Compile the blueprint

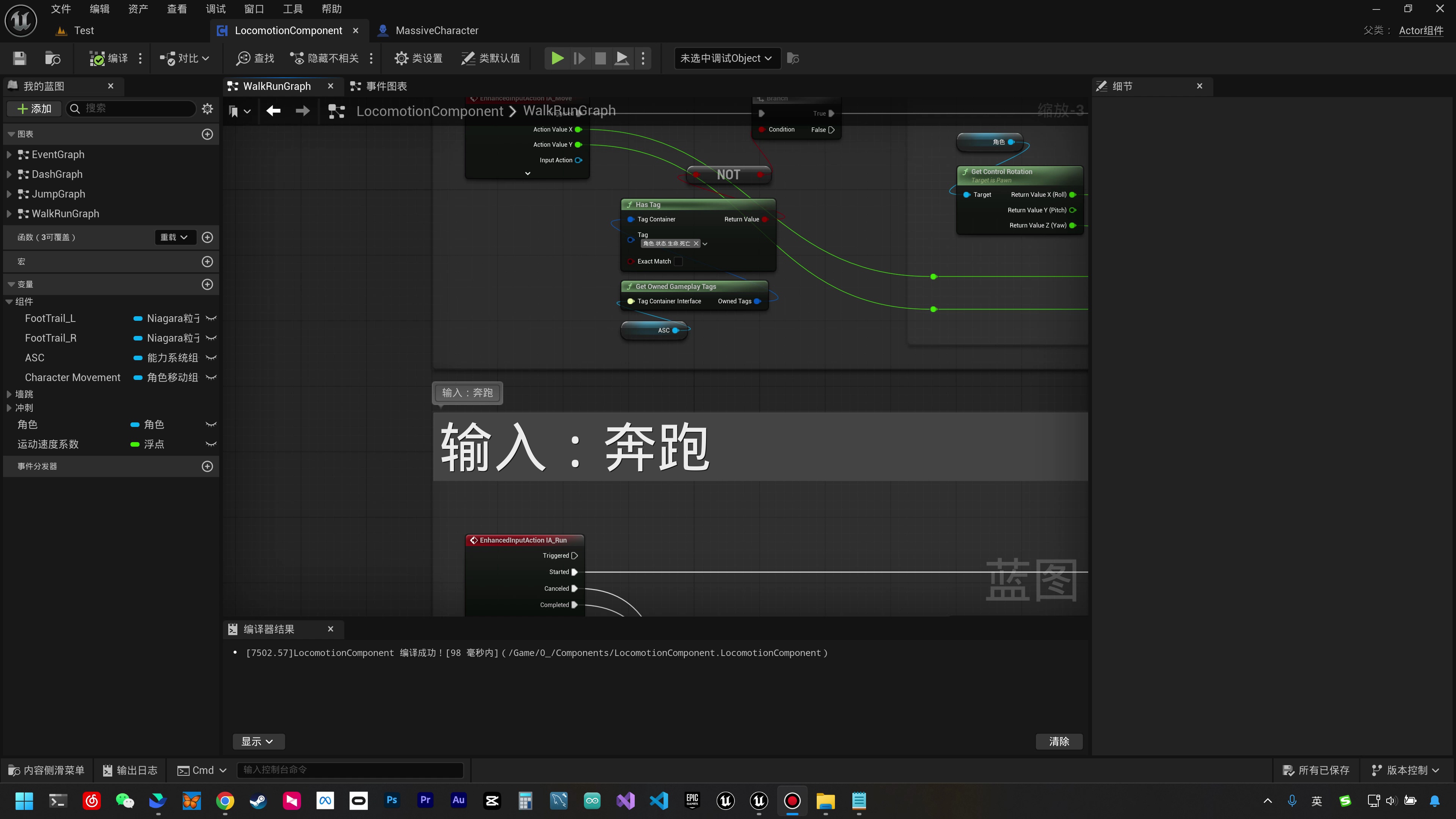coord(108,58)
